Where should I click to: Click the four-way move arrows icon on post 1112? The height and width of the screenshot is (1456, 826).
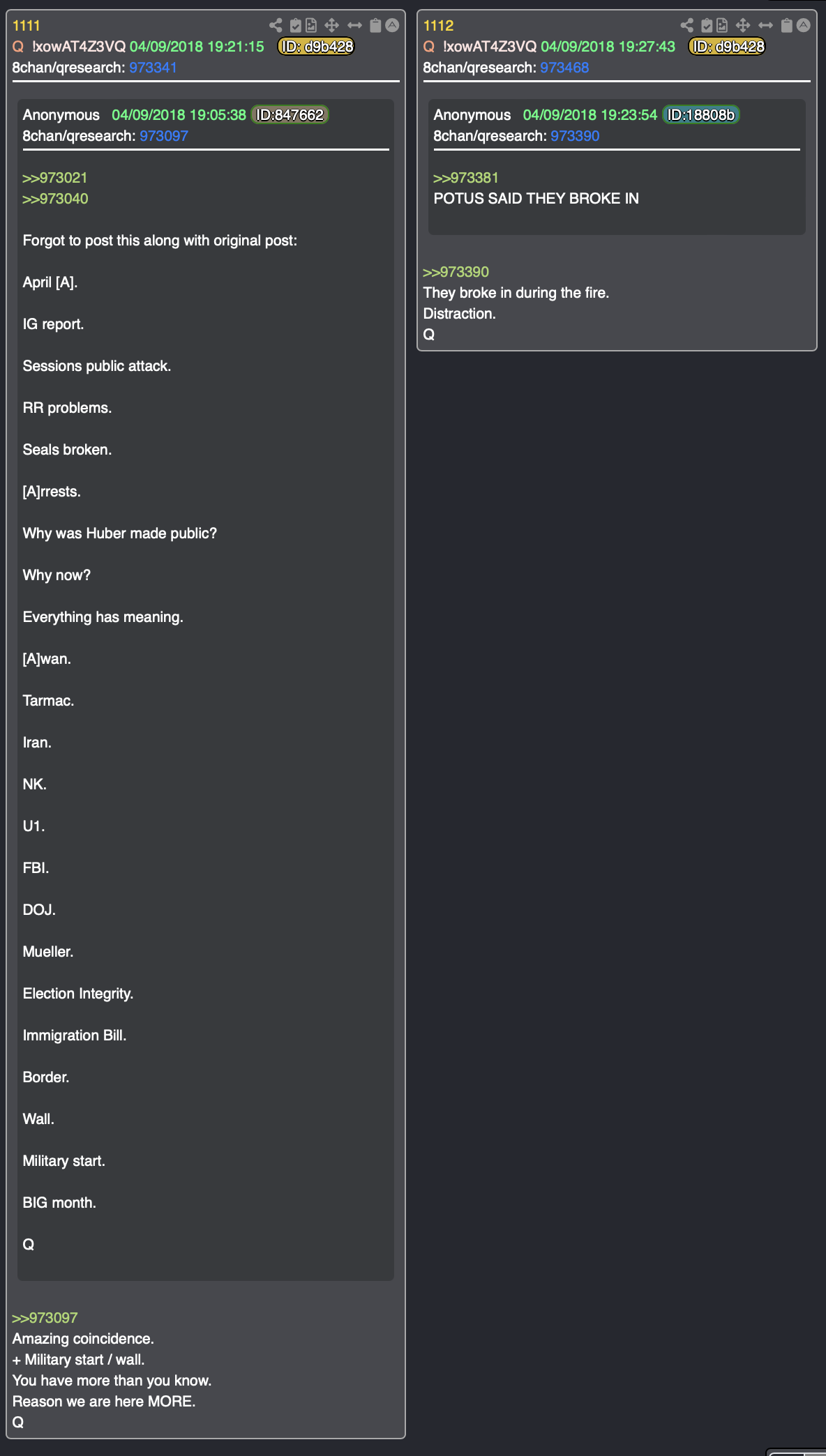743,26
